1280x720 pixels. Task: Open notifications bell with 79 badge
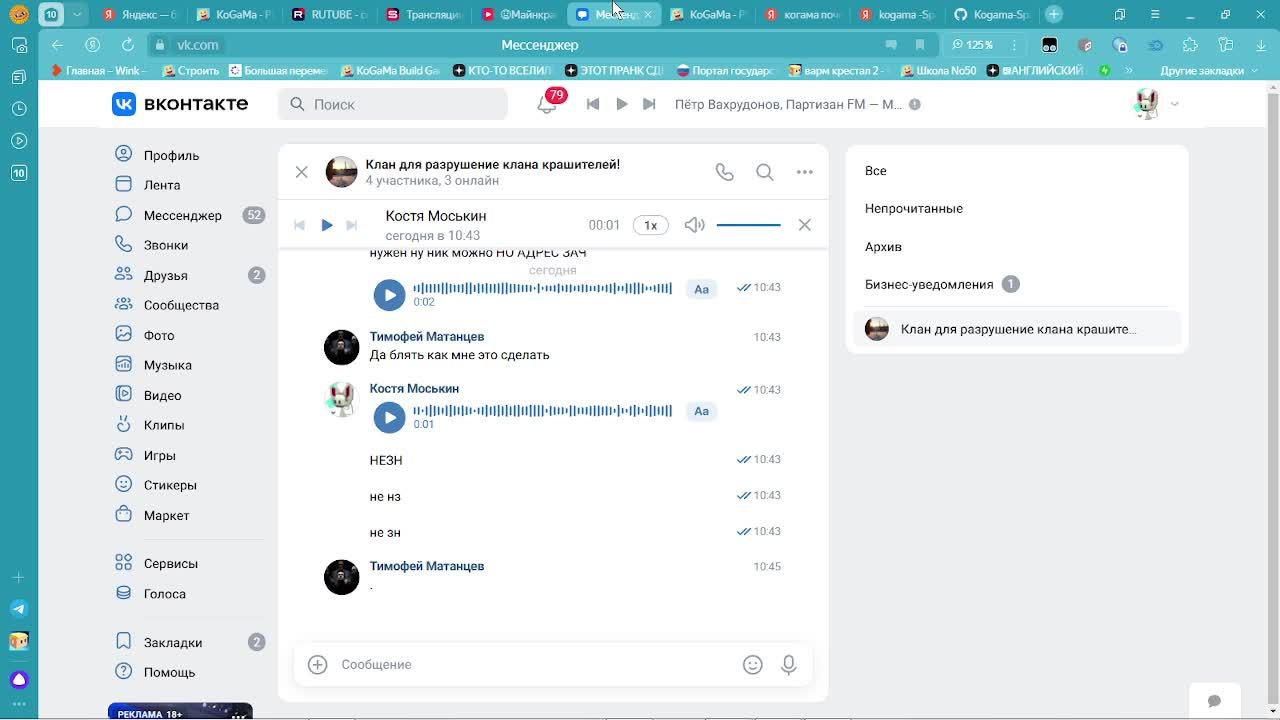point(547,104)
